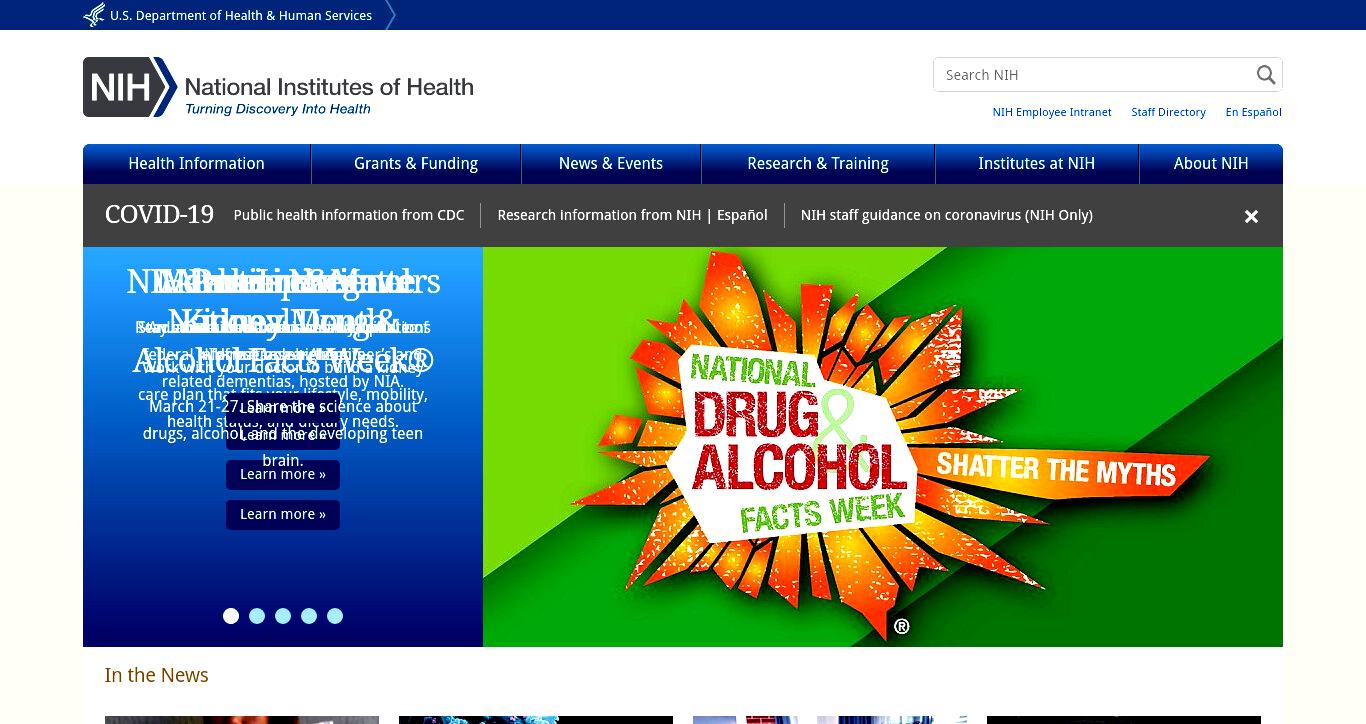Screen dimensions: 1366x724
Task: Select the fourth carousel dot
Action: pos(309,616)
